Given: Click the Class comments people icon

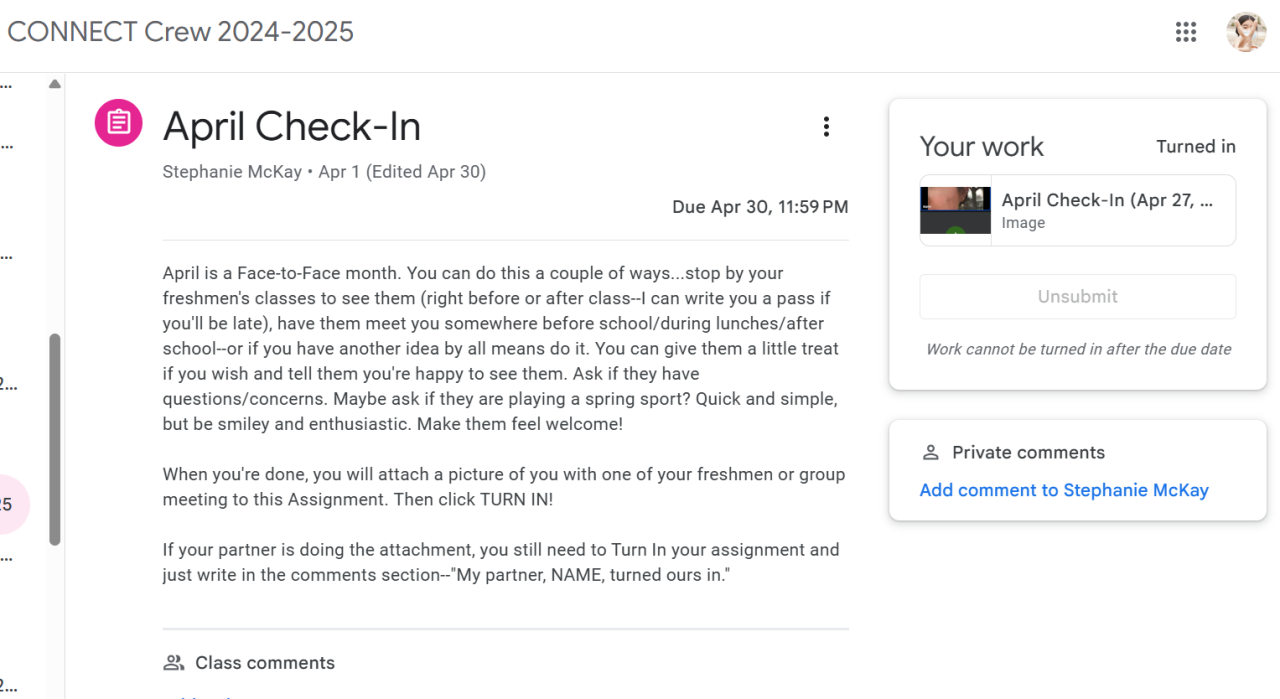Looking at the screenshot, I should [x=174, y=663].
